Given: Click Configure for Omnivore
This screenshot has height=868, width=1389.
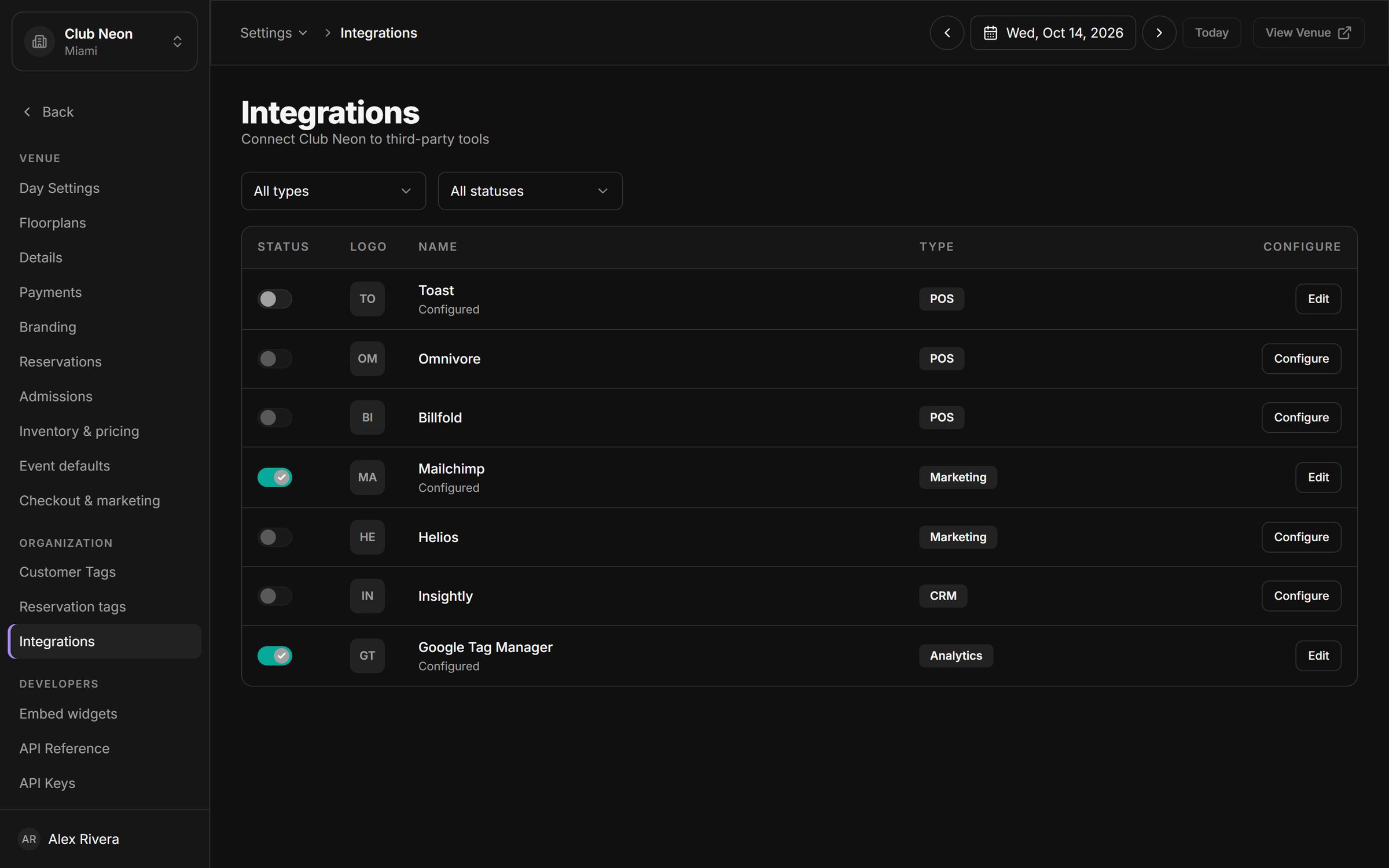Looking at the screenshot, I should click(1301, 359).
